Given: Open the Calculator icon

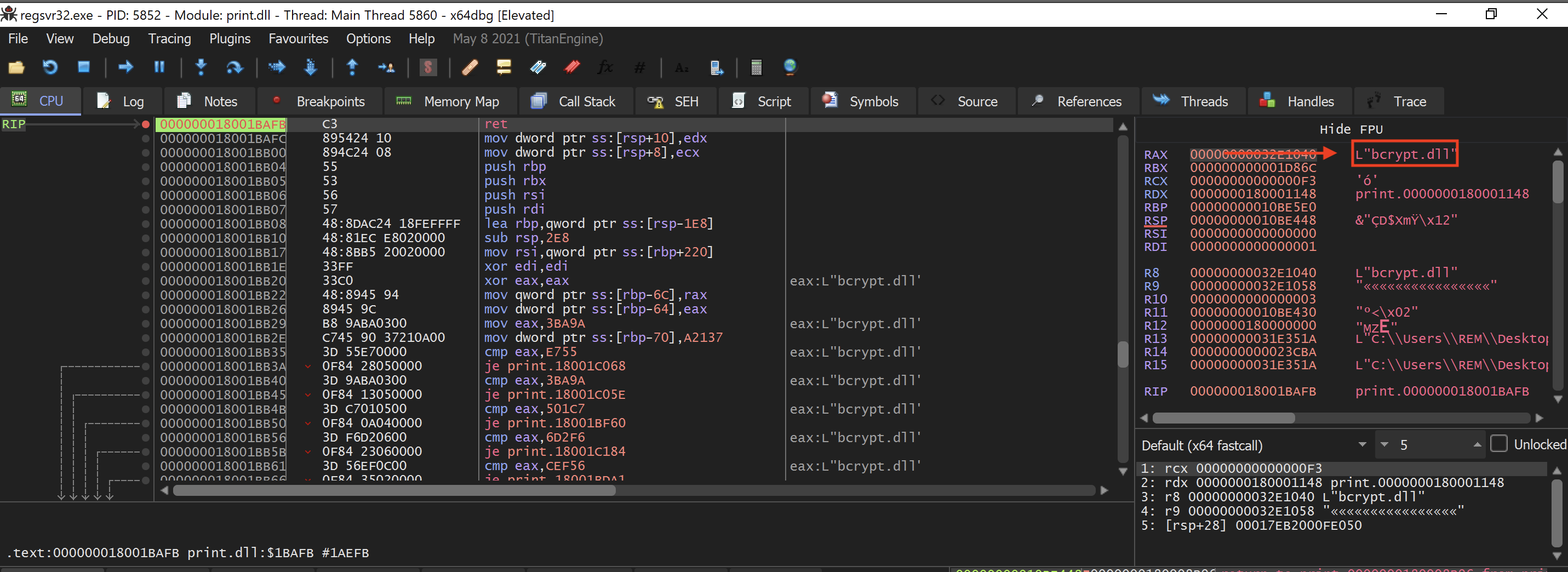Looking at the screenshot, I should 757,67.
